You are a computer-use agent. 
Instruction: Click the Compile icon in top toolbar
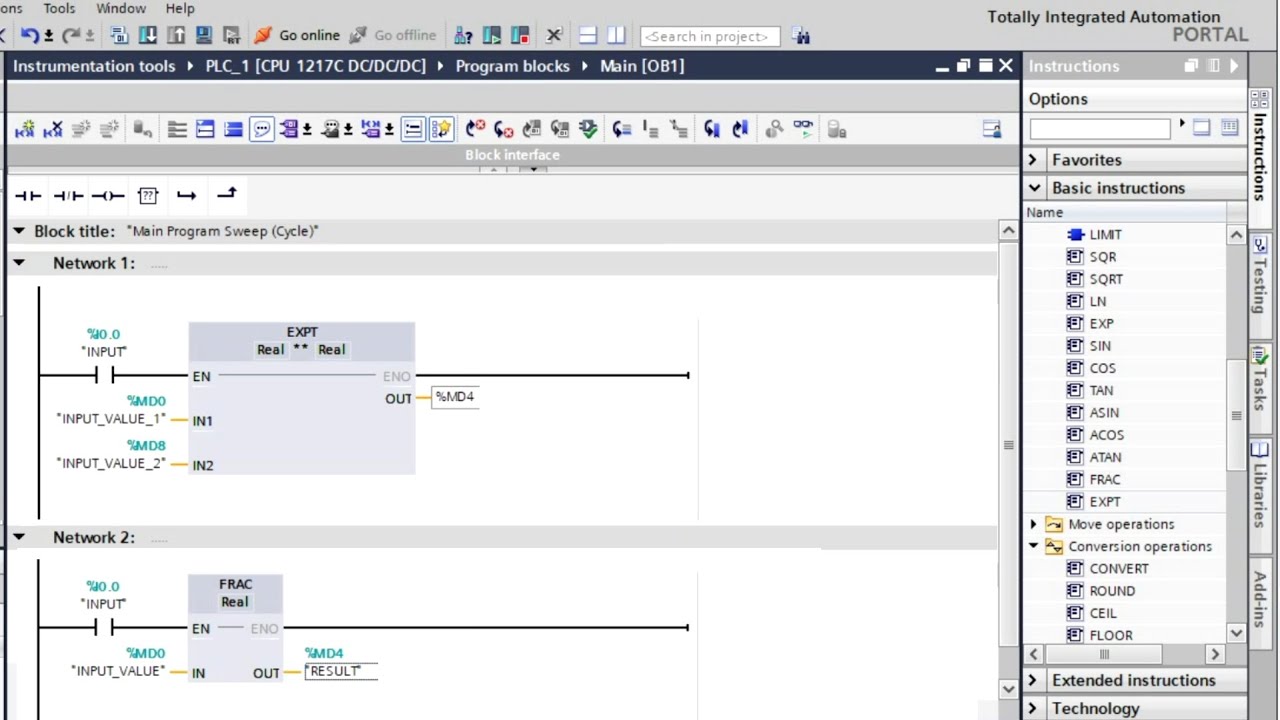pyautogui.click(x=120, y=36)
